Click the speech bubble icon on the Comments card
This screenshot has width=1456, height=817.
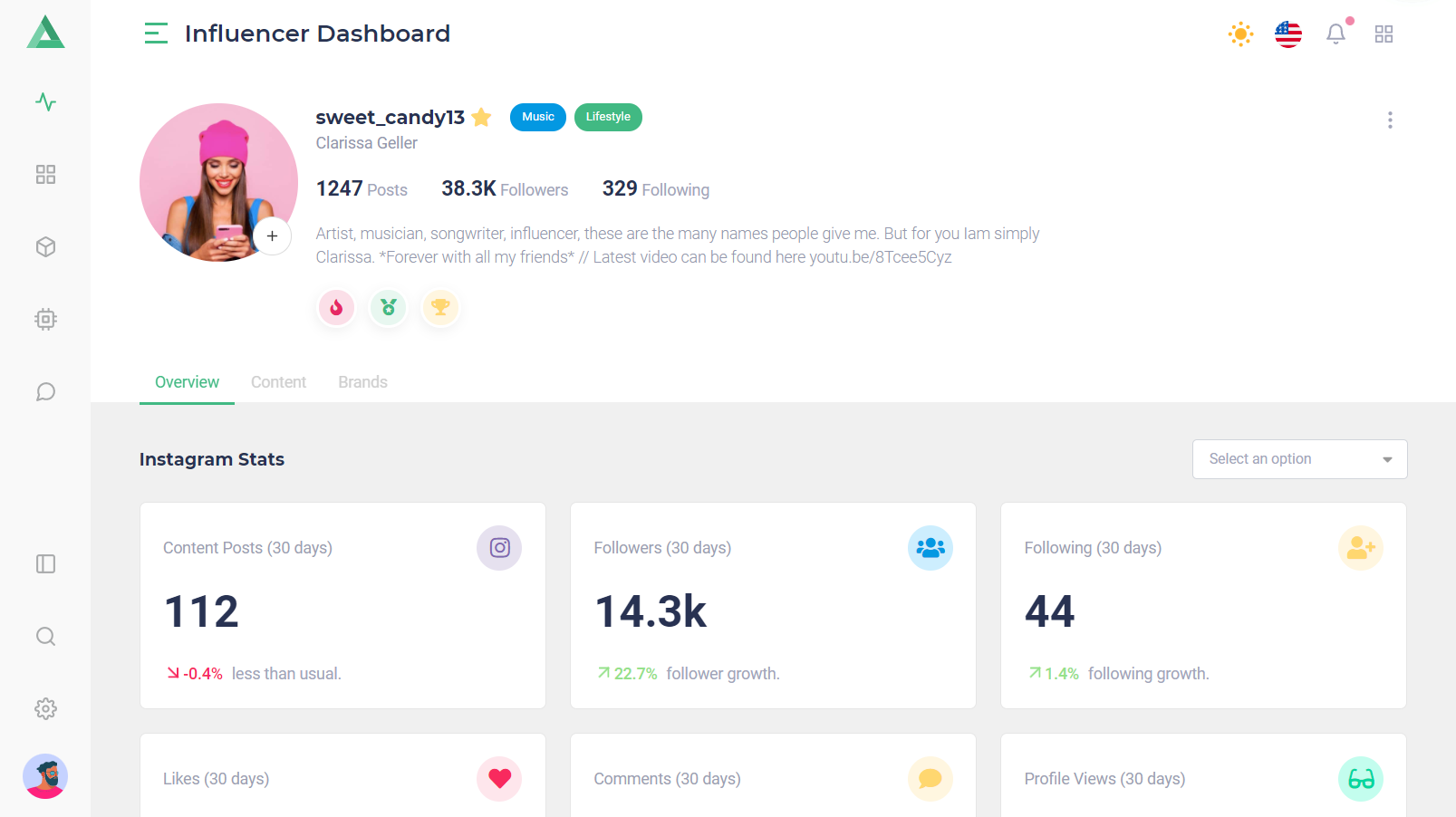[x=930, y=779]
